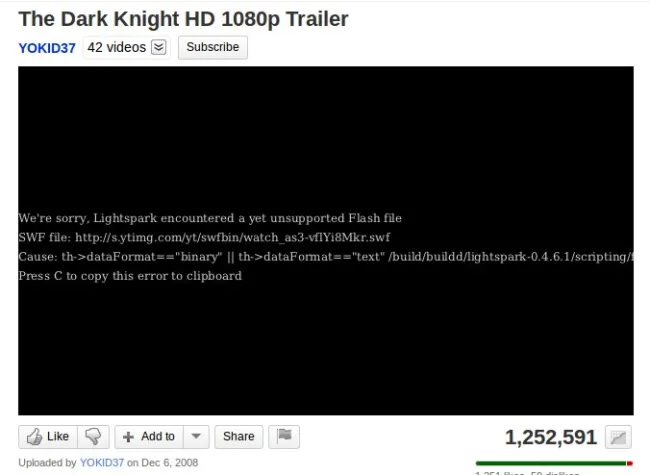Viewport: 650px width, 475px height.
Task: Click the Lightspark unsupported Flash file message
Action: [x=210, y=218]
